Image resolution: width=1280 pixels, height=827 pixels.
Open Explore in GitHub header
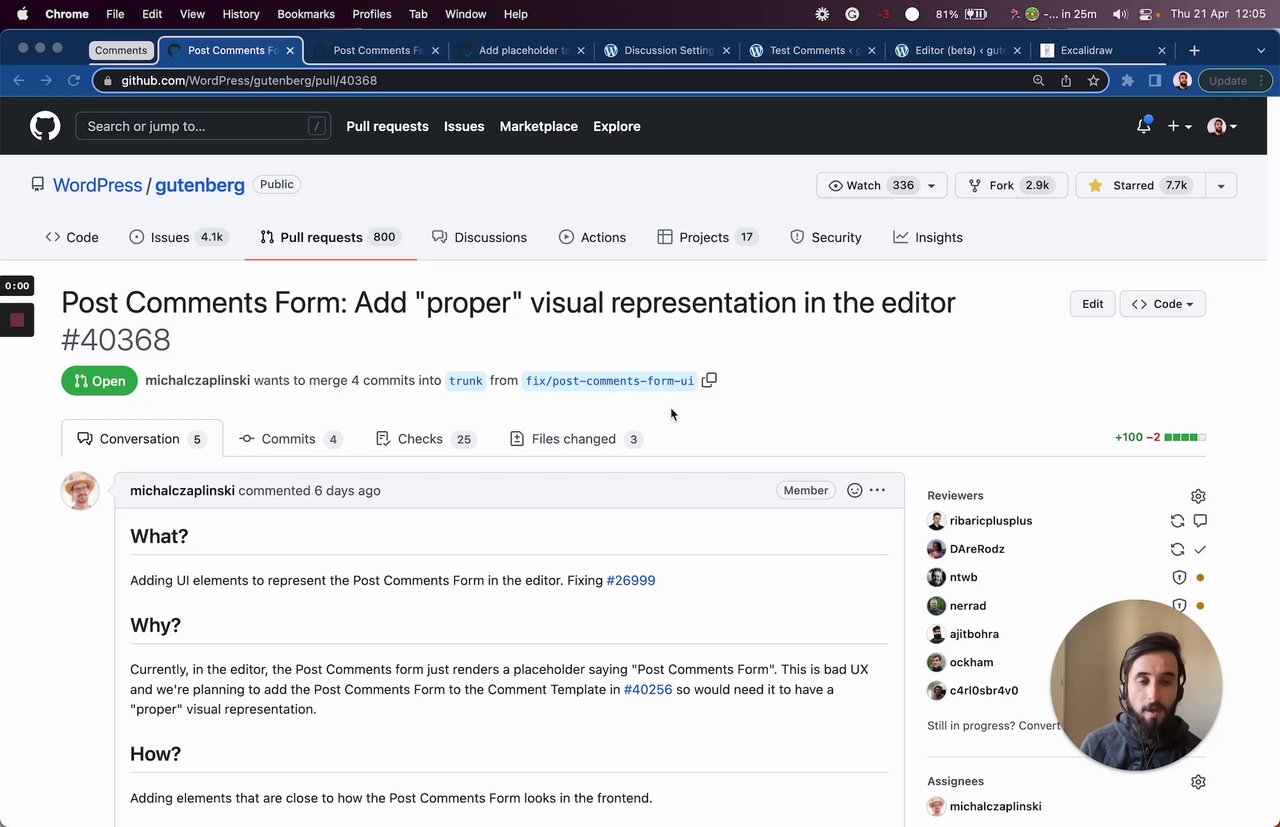tap(617, 126)
